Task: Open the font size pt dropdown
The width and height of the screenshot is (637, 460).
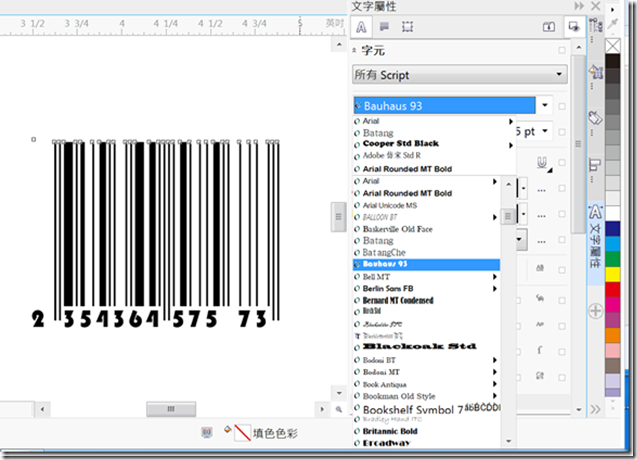Action: point(545,131)
